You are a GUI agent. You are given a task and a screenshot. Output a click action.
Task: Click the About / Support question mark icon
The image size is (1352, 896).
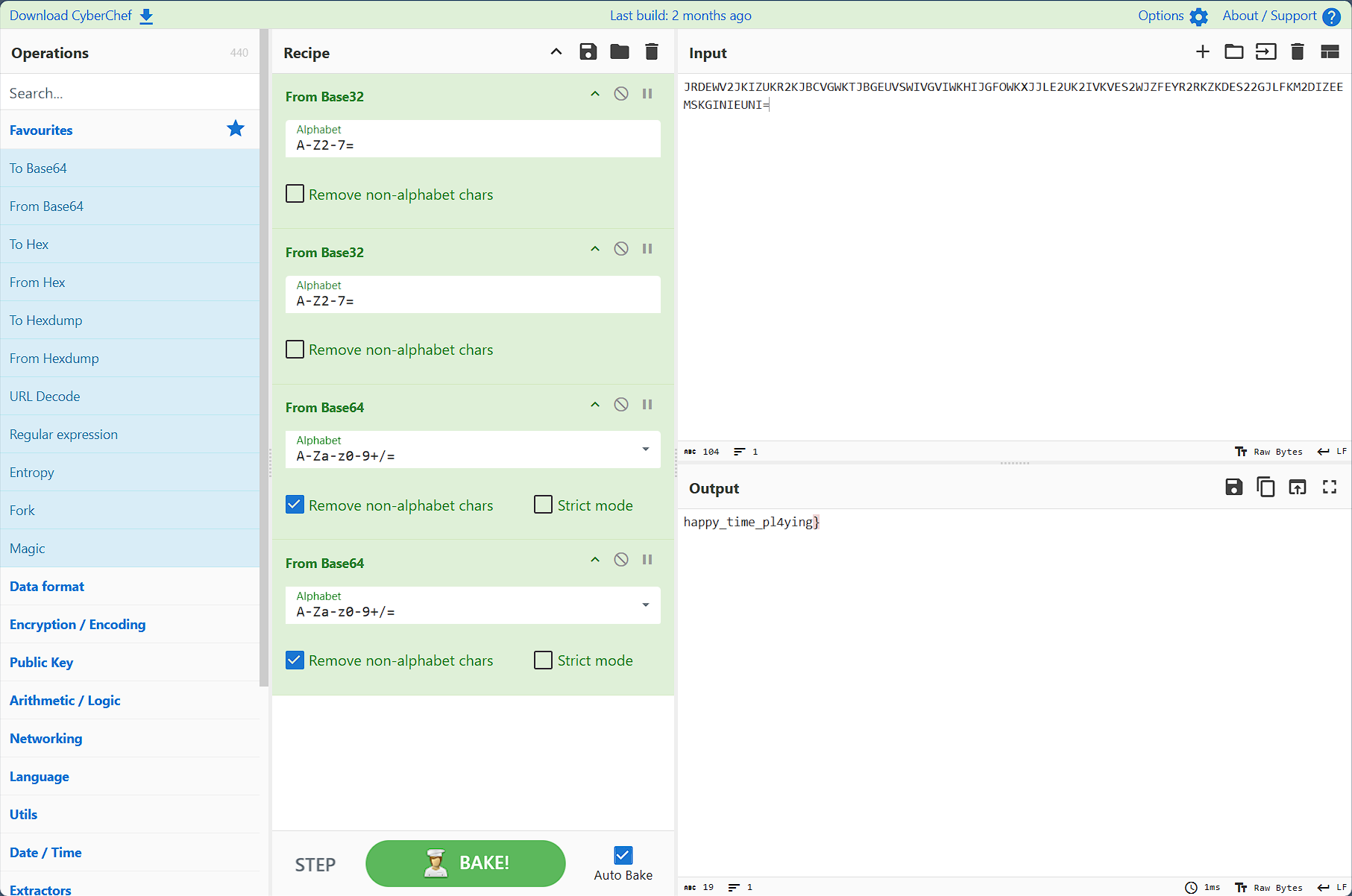point(1331,16)
